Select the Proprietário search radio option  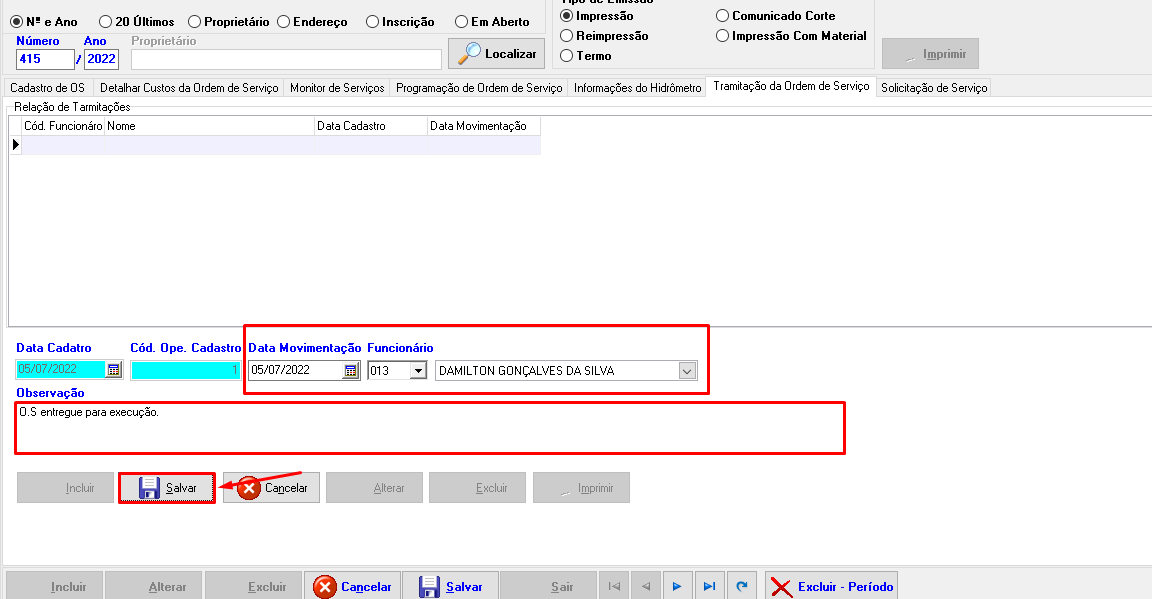194,22
